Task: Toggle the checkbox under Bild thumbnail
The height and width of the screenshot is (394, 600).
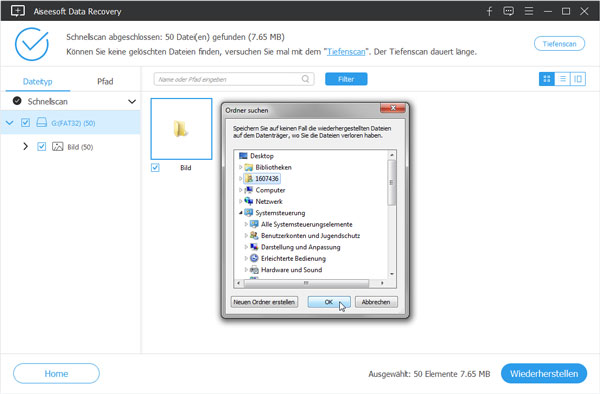Action: pos(155,168)
